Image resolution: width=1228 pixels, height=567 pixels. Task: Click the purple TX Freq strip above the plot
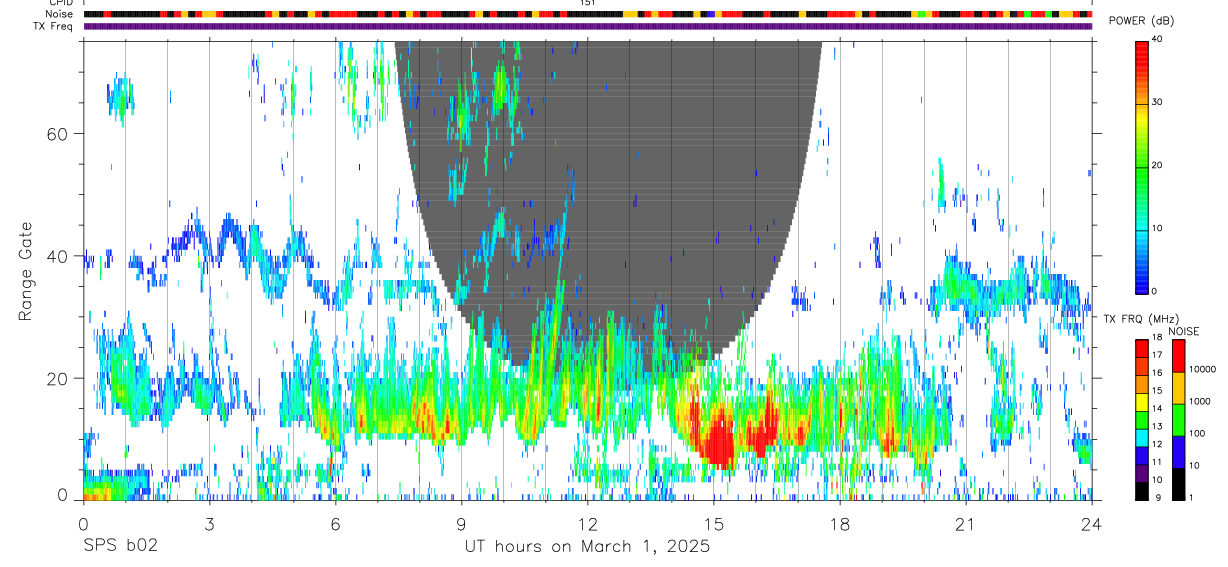tap(587, 27)
